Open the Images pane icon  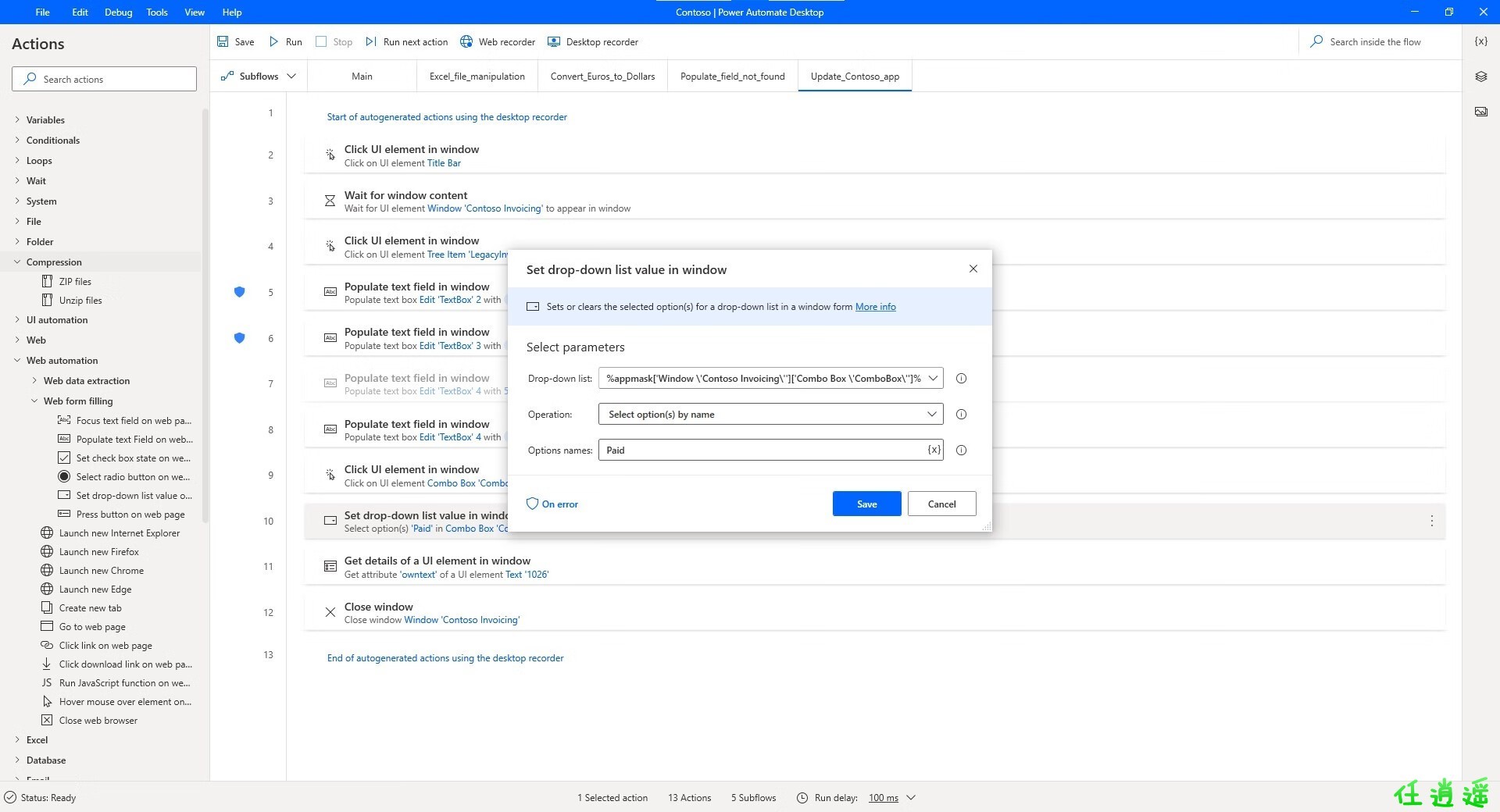coord(1480,112)
